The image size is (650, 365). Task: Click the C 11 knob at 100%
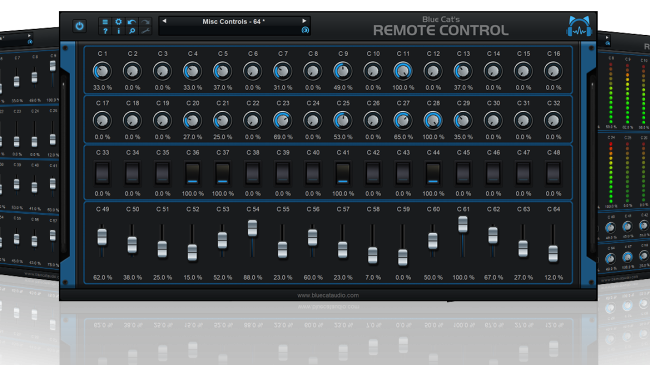403,71
